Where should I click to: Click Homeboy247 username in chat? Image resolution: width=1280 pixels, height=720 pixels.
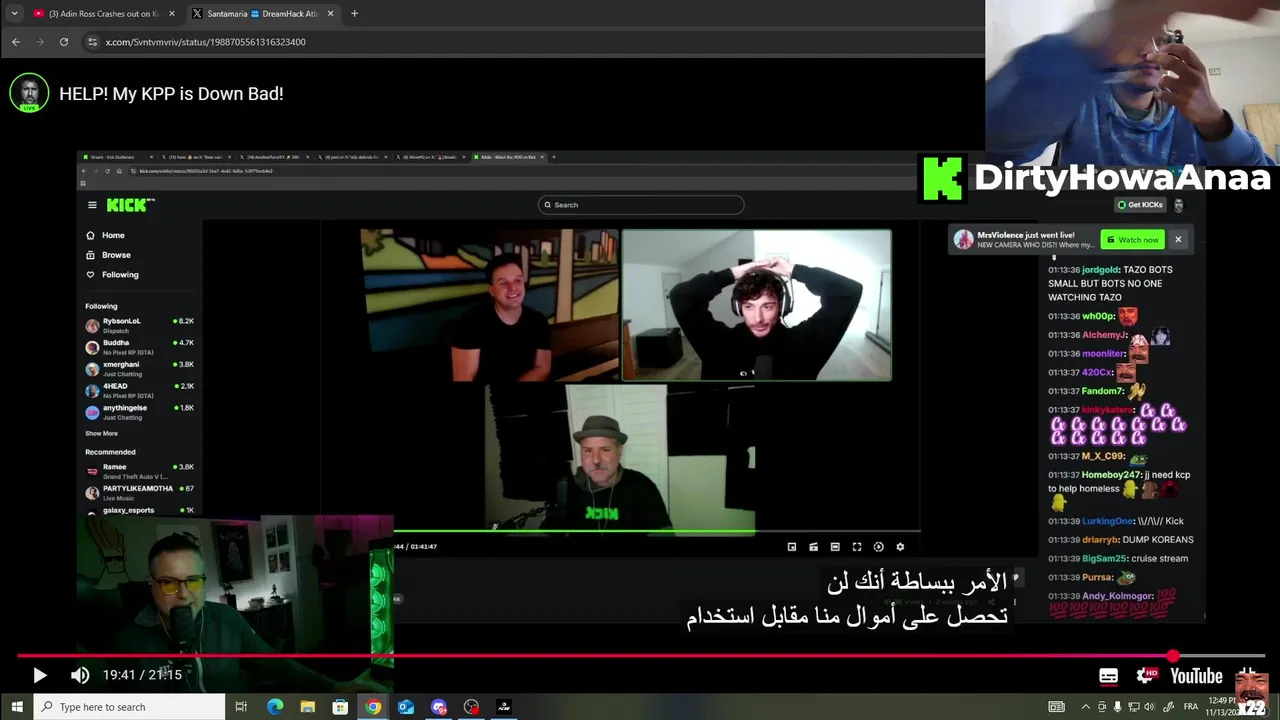coord(1111,475)
